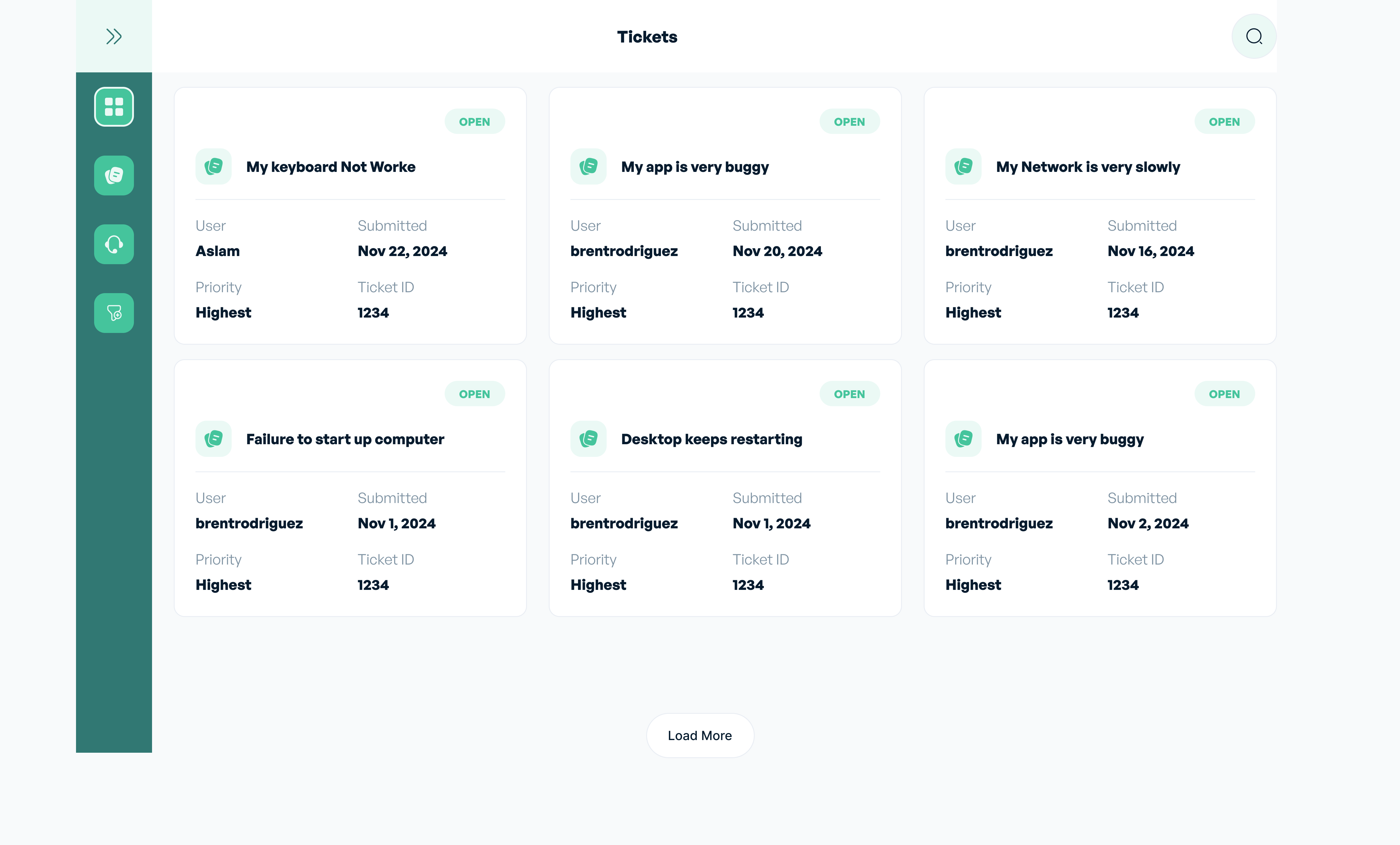Click the ticket icon on 'My keyboard Not Worke' card
Viewport: 1400px width, 845px height.
(x=213, y=166)
